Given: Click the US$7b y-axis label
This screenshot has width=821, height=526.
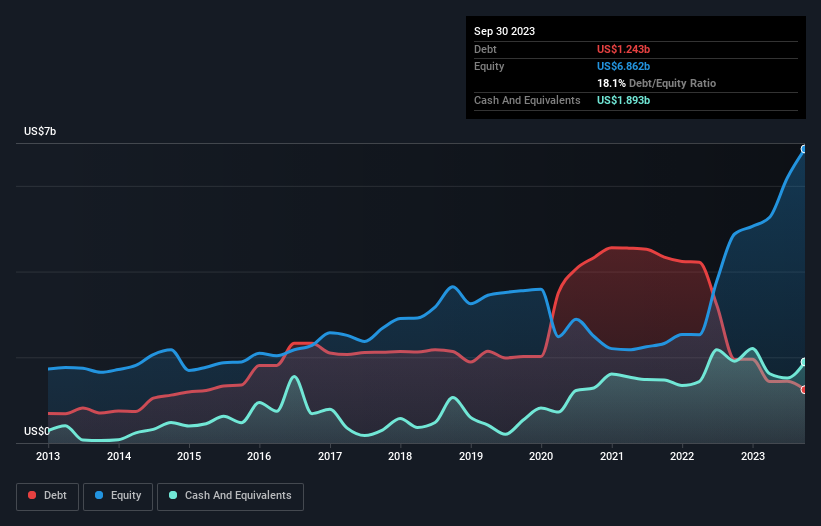Looking at the screenshot, I should click(40, 131).
